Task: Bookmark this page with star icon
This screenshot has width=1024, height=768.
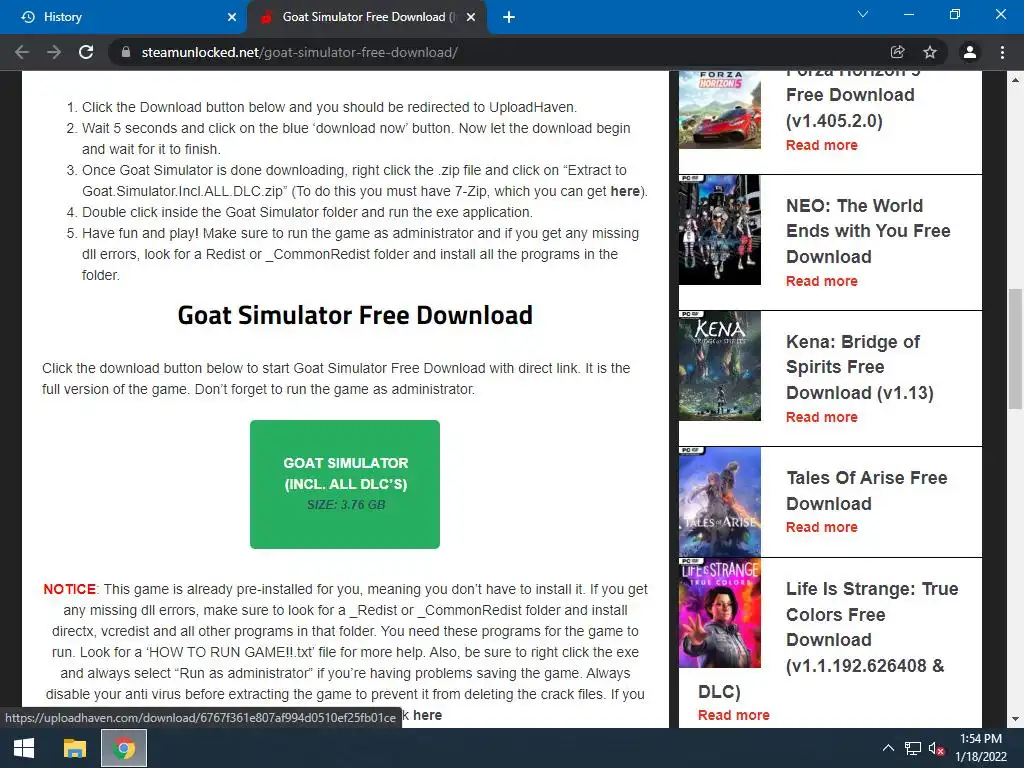Action: tap(930, 52)
